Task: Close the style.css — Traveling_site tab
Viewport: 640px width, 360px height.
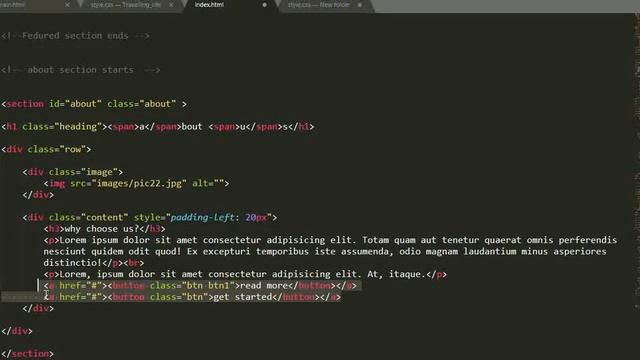Action: pos(171,5)
